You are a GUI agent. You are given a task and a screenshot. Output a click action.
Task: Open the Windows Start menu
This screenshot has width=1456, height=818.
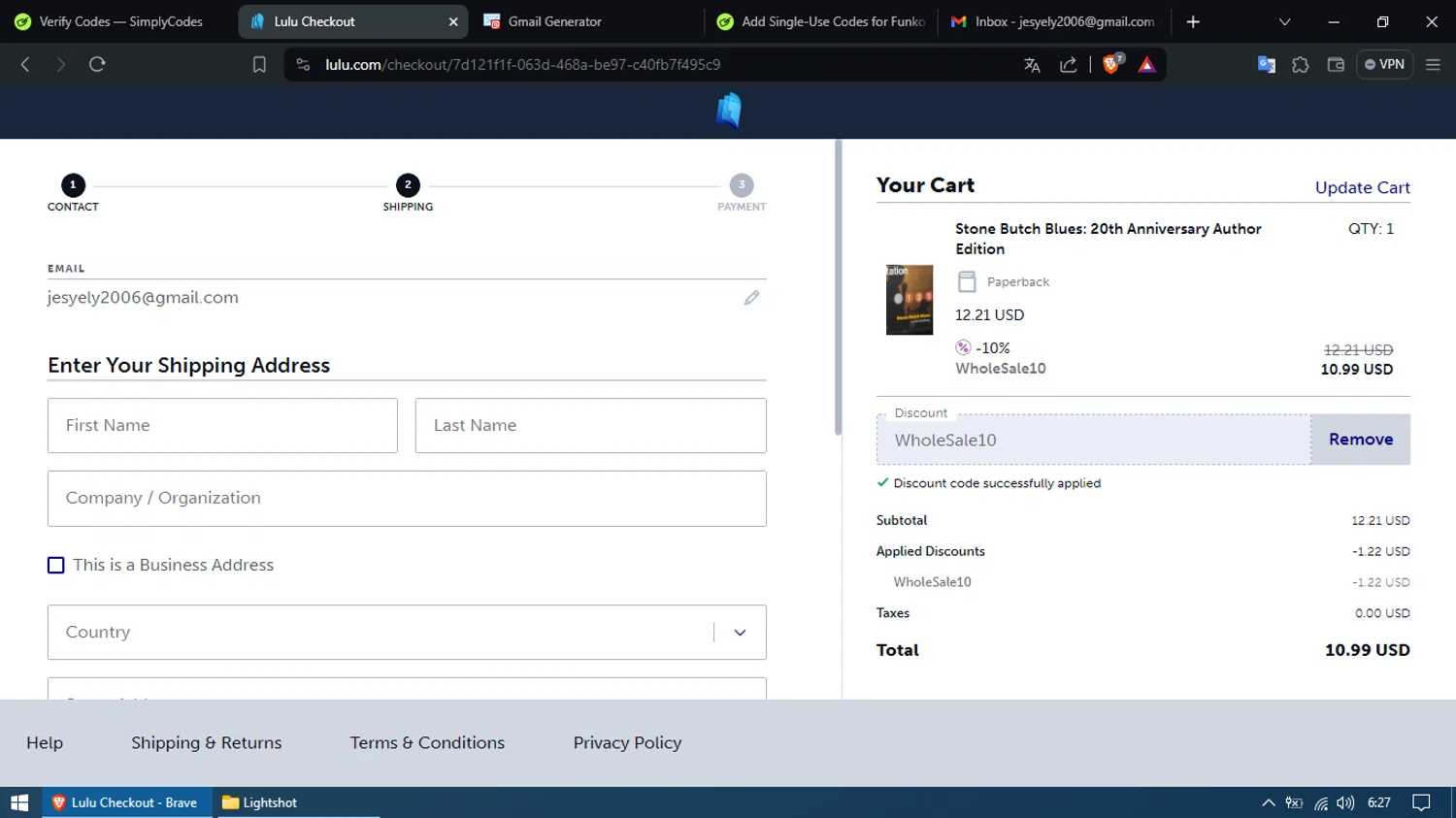point(19,802)
